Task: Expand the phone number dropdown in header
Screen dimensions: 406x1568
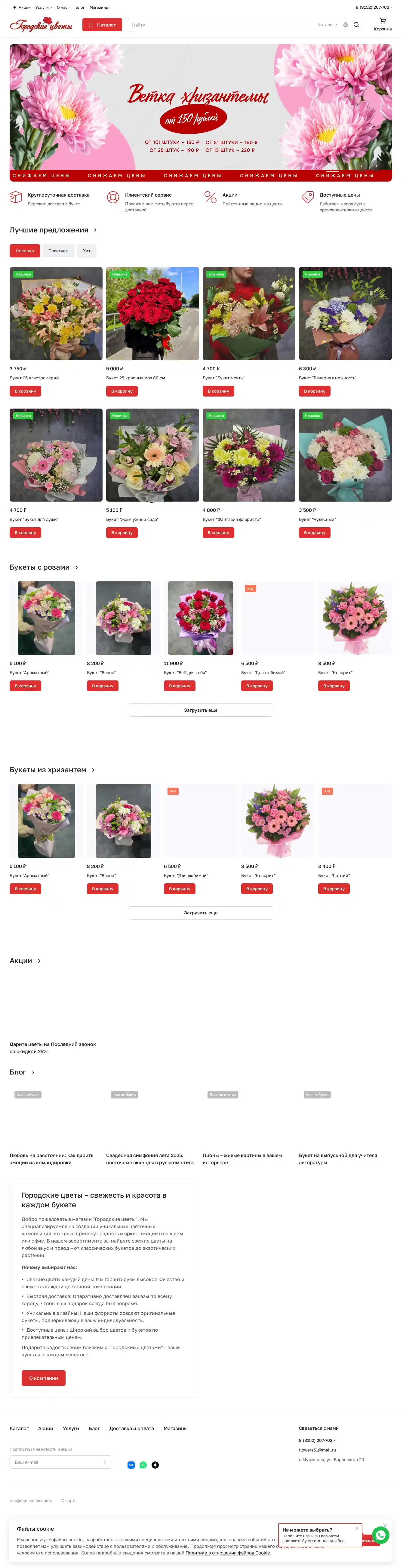Action: point(377,7)
